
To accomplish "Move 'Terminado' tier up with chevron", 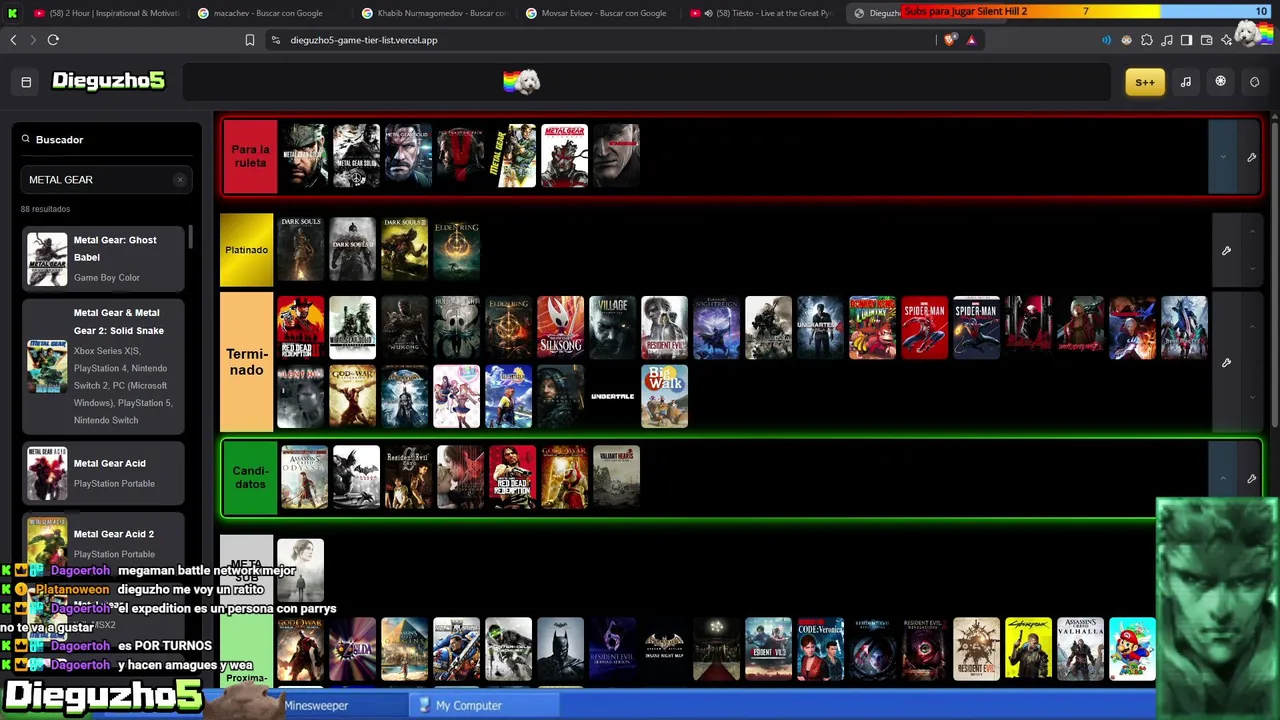I will tap(1252, 327).
